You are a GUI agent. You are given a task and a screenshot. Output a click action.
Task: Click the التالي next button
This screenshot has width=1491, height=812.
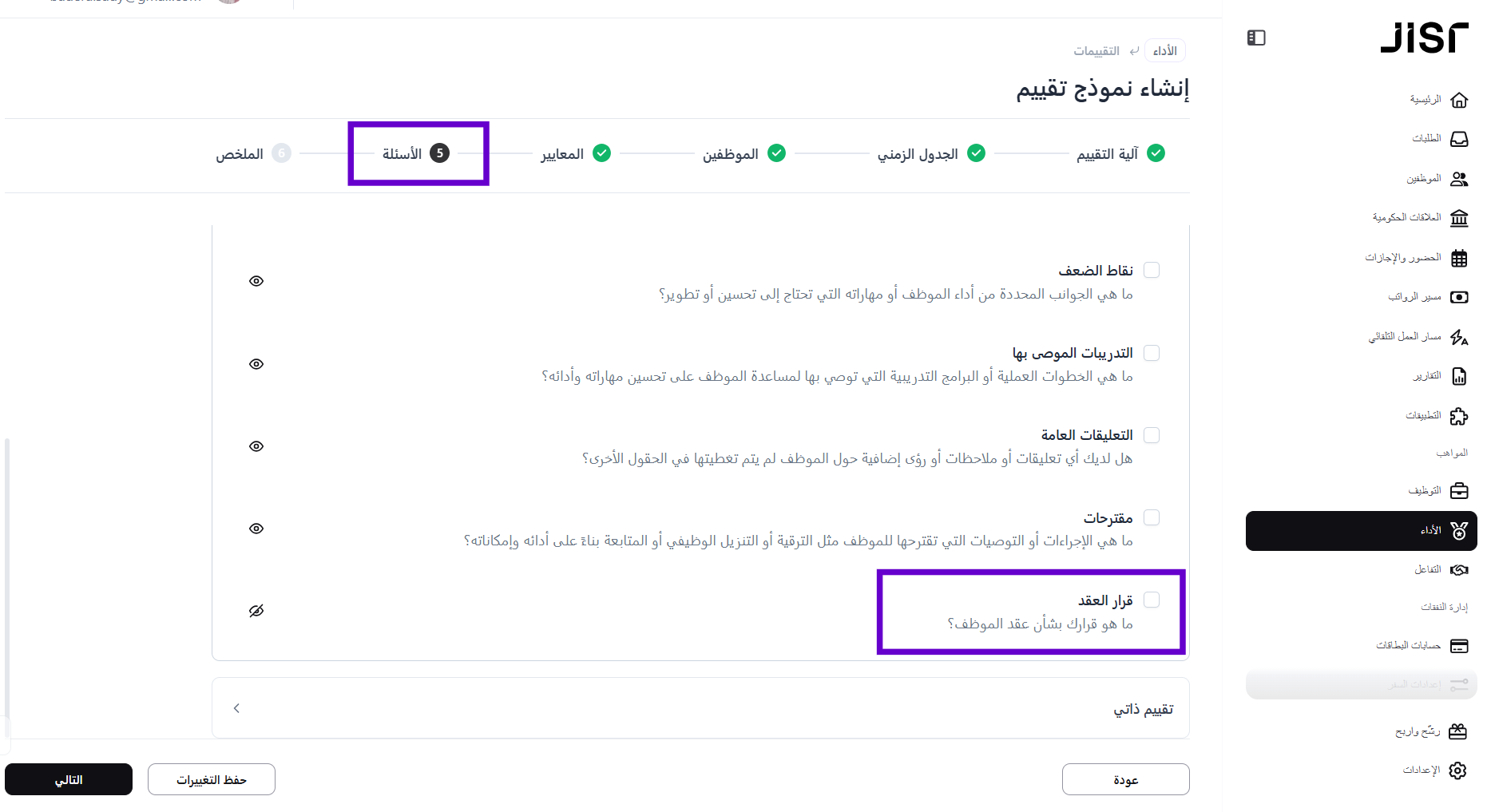coord(69,779)
